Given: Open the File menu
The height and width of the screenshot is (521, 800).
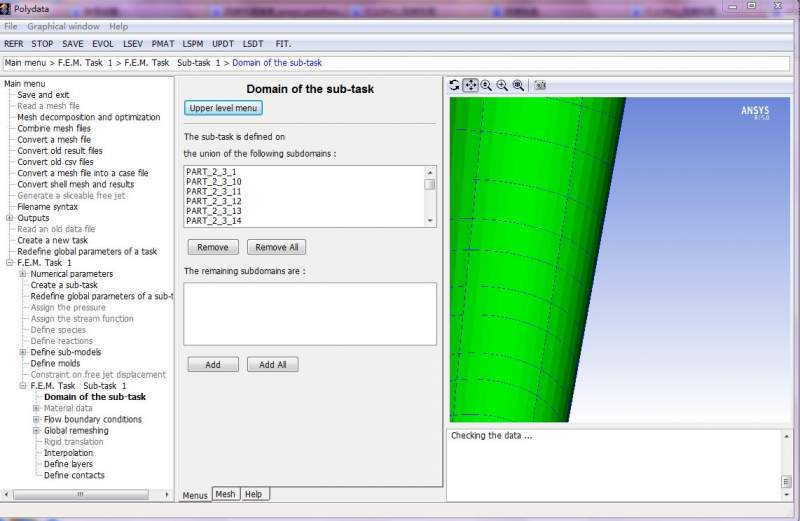Looking at the screenshot, I should 11,27.
